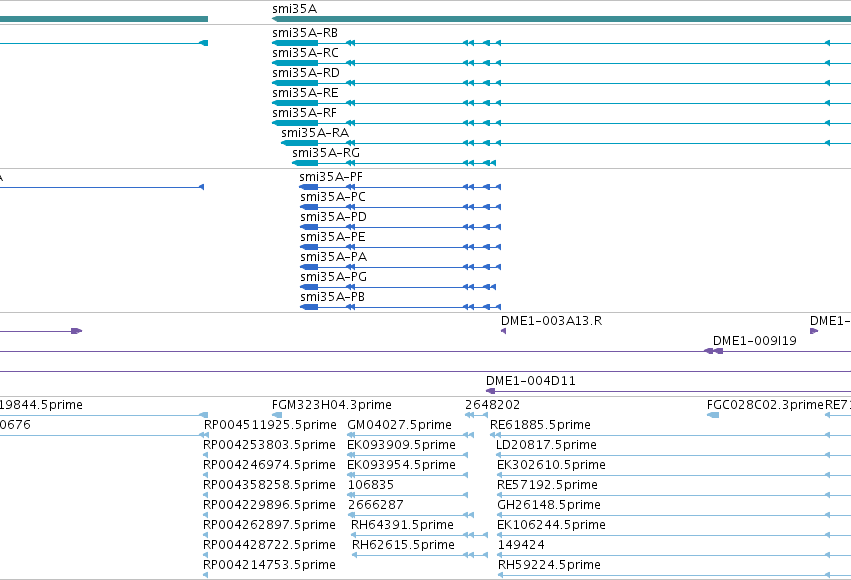The height and width of the screenshot is (580, 851).
Task: Click protein feature smi35A-PA
Action: [333, 258]
